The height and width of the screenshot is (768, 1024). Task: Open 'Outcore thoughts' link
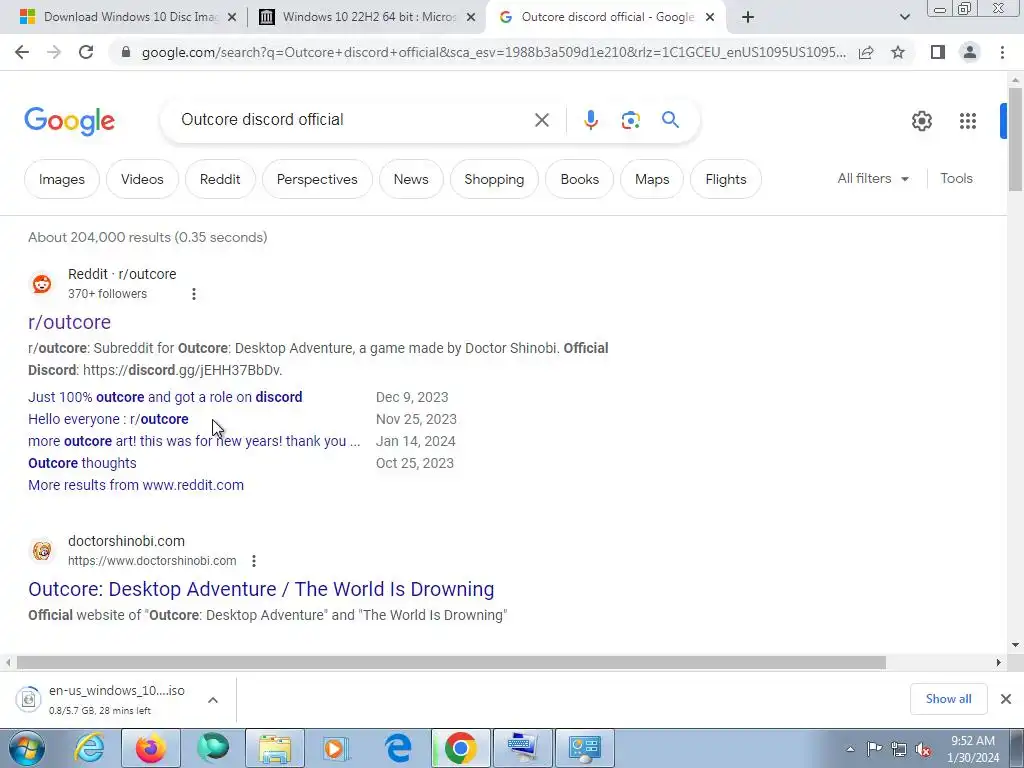[82, 463]
